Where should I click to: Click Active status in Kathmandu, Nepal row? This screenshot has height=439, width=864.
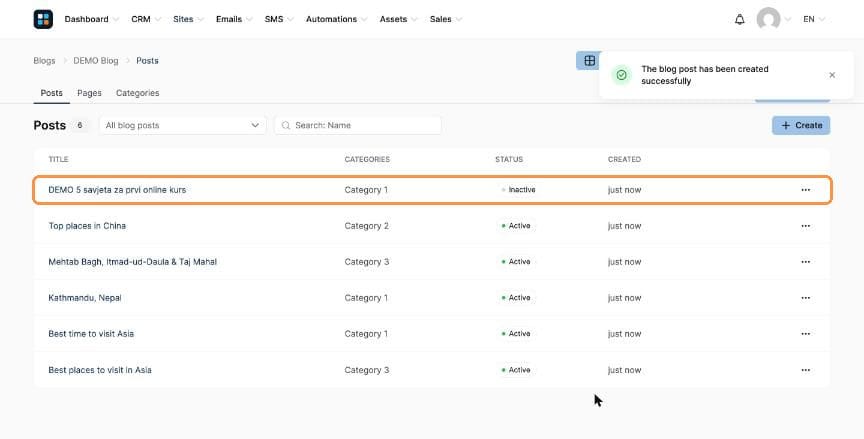point(516,298)
